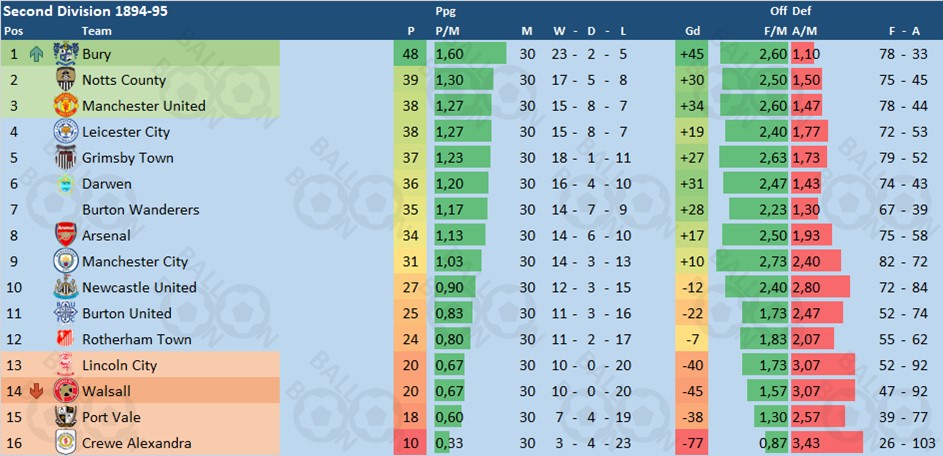Click the Newcastle United crest icon

[66, 287]
